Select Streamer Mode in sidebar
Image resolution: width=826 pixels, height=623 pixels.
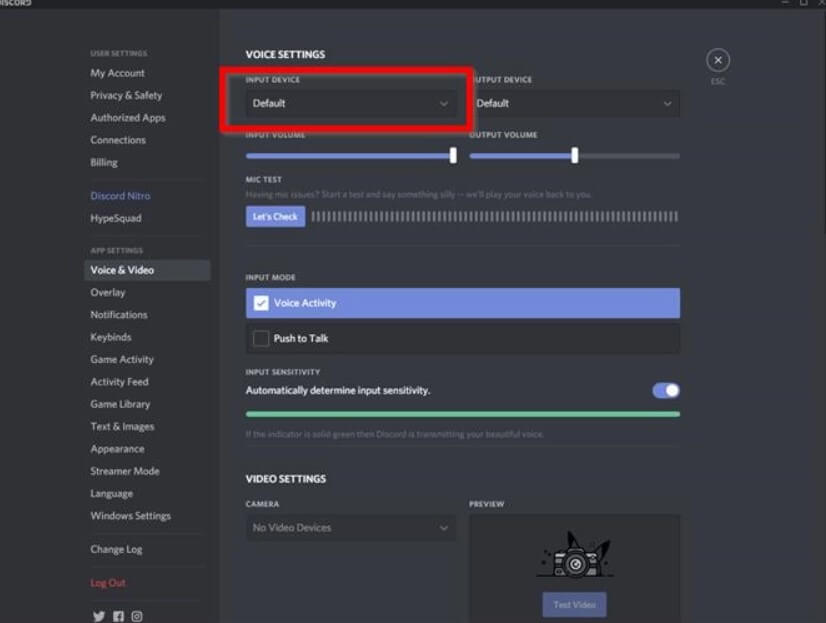125,471
